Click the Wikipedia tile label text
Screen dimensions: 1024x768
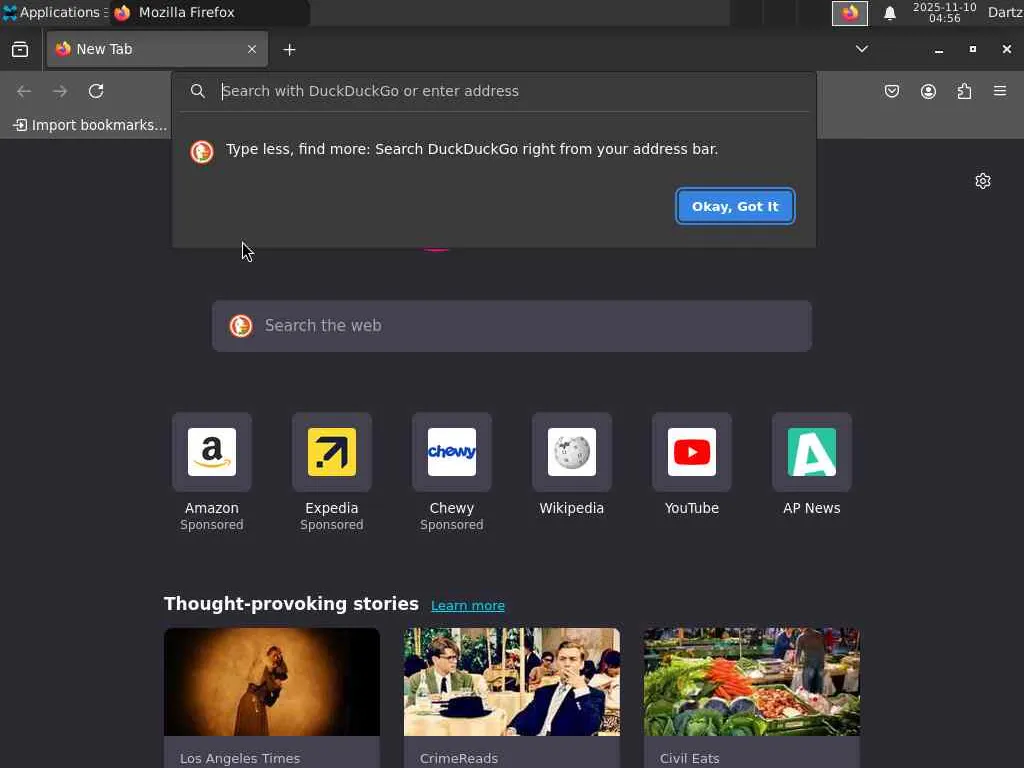pos(571,508)
